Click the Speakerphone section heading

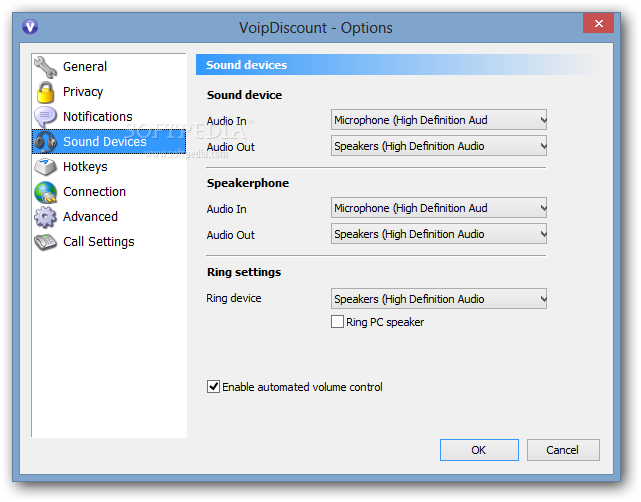[x=248, y=183]
